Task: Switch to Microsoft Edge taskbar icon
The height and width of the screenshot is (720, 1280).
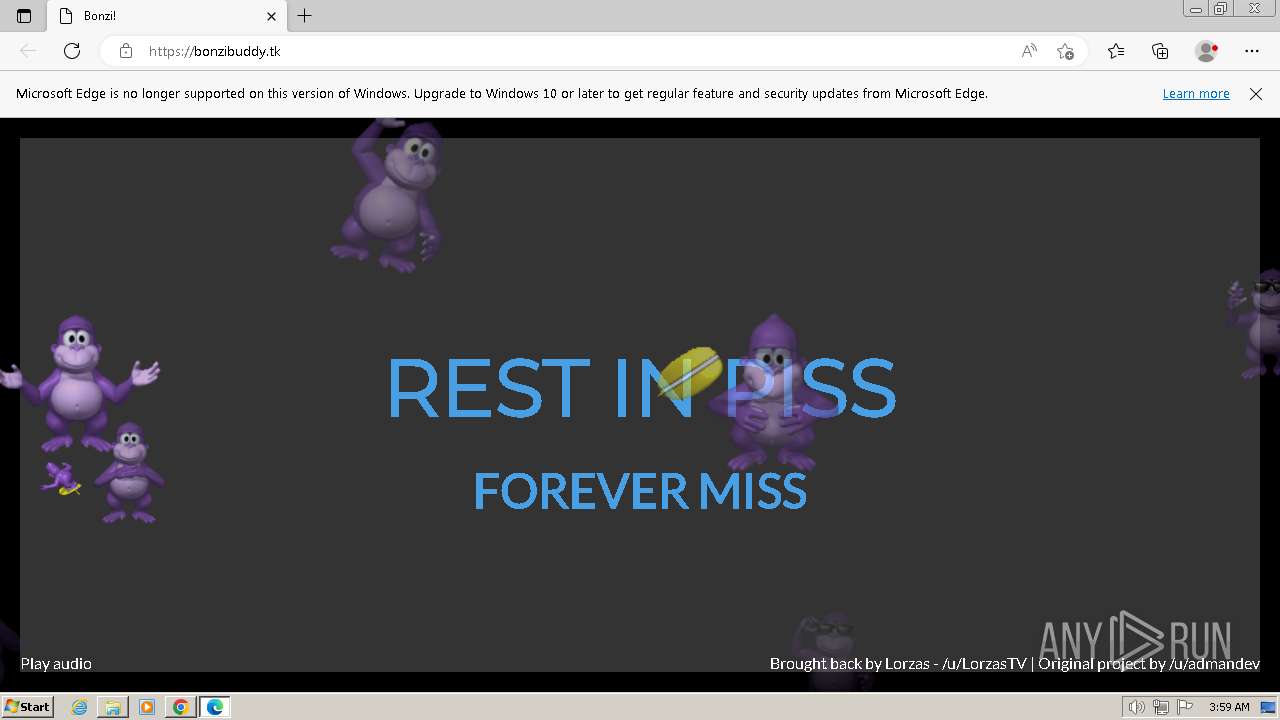Action: click(x=214, y=707)
